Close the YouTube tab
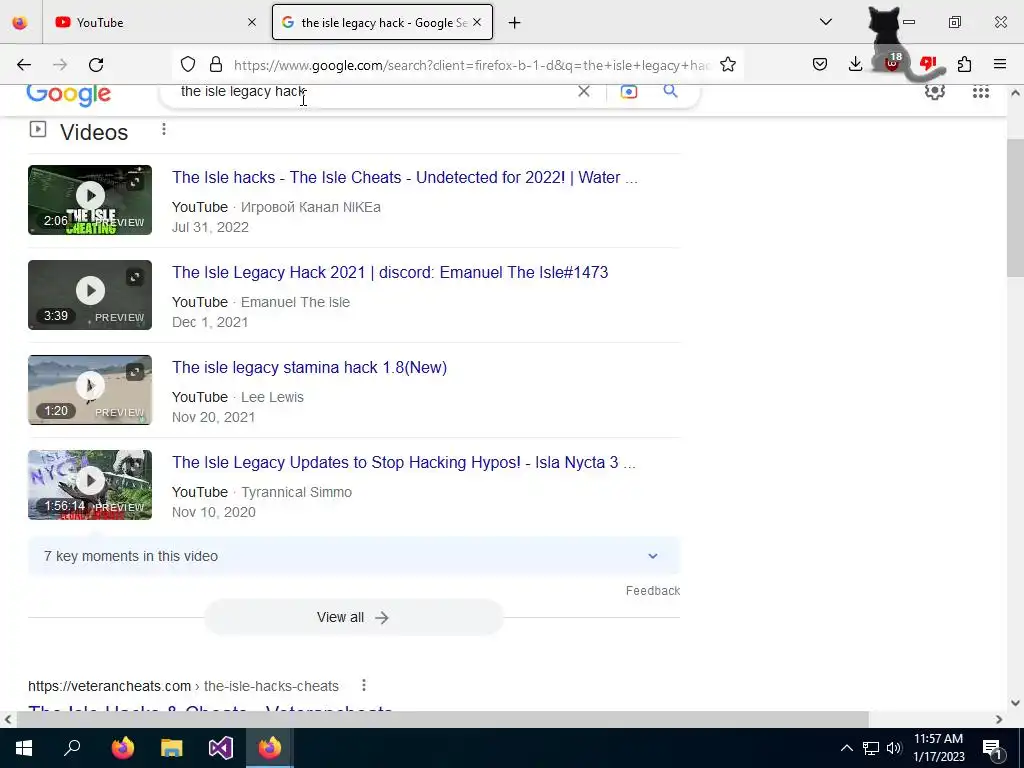1024x768 pixels. [252, 23]
